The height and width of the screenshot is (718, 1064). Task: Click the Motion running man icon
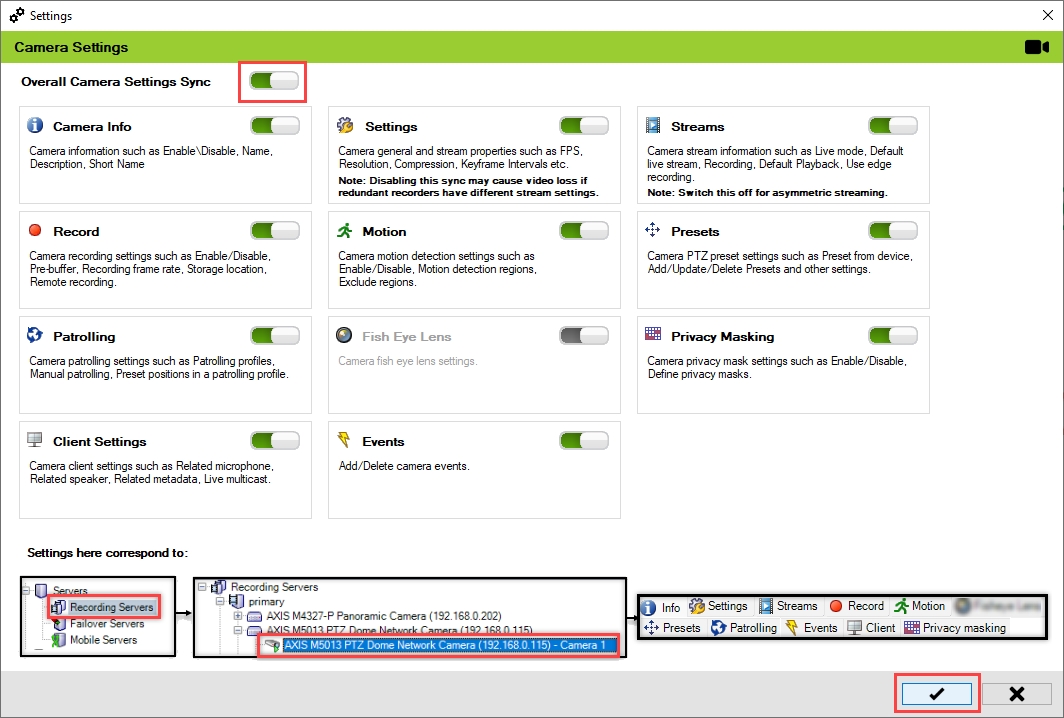click(x=345, y=231)
